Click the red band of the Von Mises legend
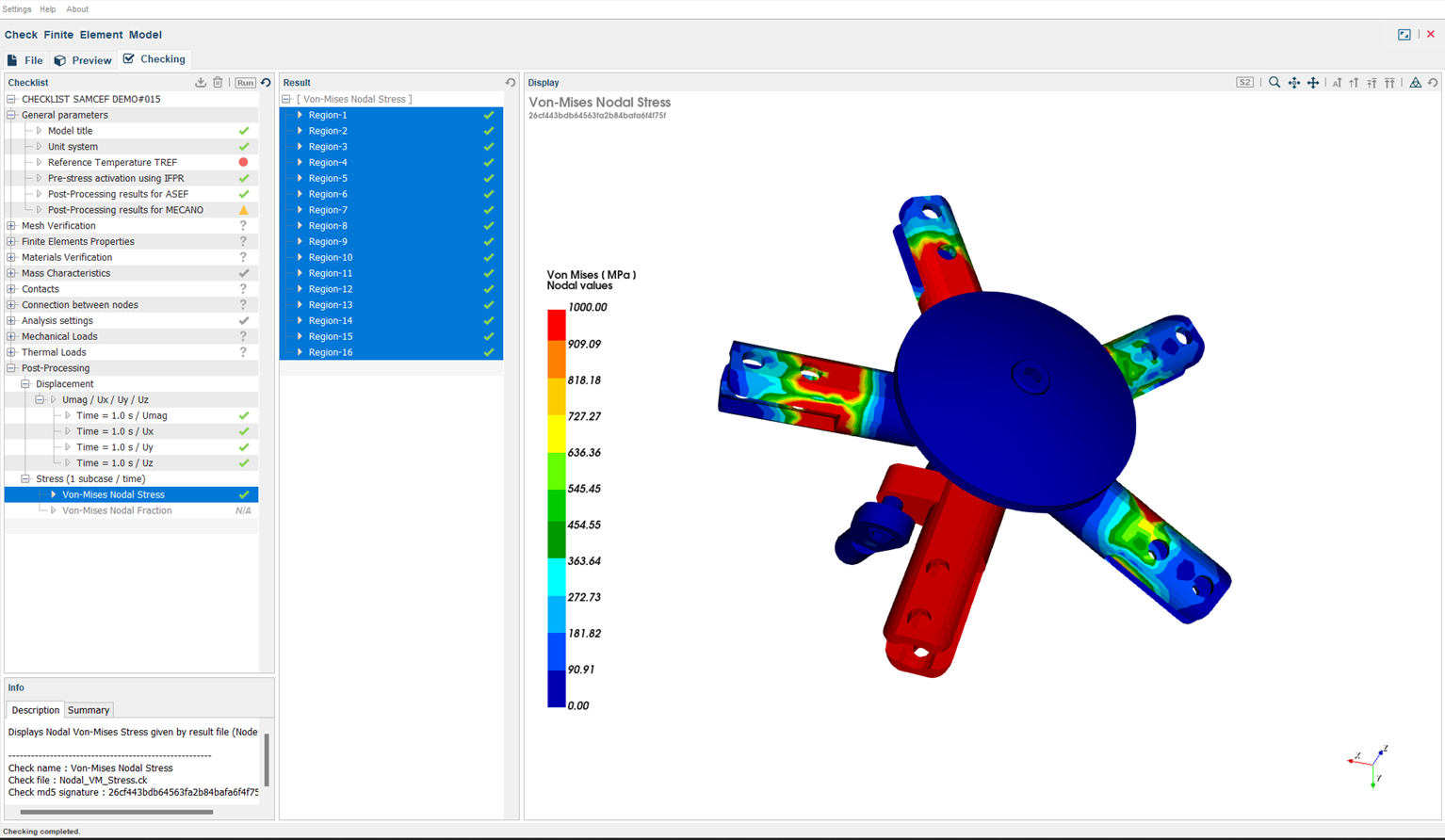This screenshot has width=1445, height=840. (x=557, y=325)
